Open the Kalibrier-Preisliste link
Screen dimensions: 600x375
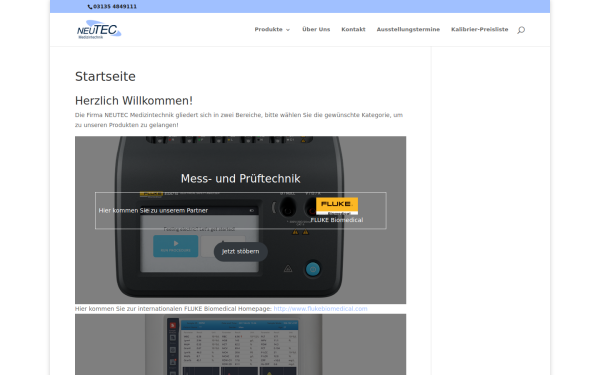pos(479,29)
